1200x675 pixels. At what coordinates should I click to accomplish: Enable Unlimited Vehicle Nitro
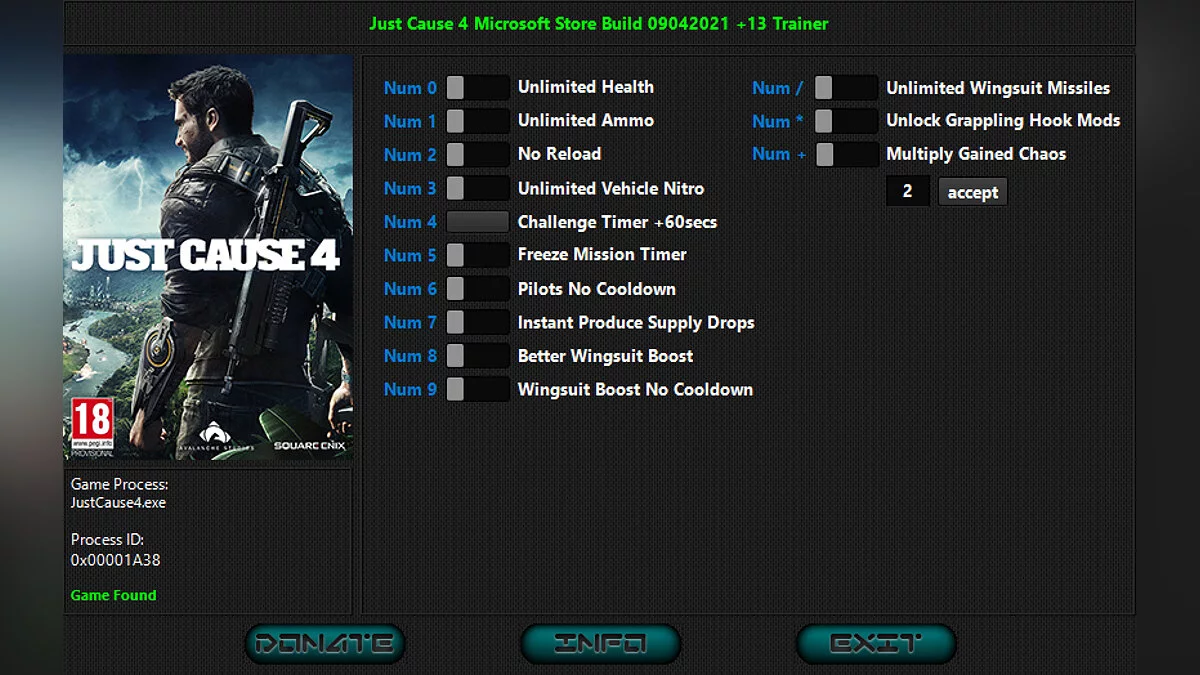point(477,187)
